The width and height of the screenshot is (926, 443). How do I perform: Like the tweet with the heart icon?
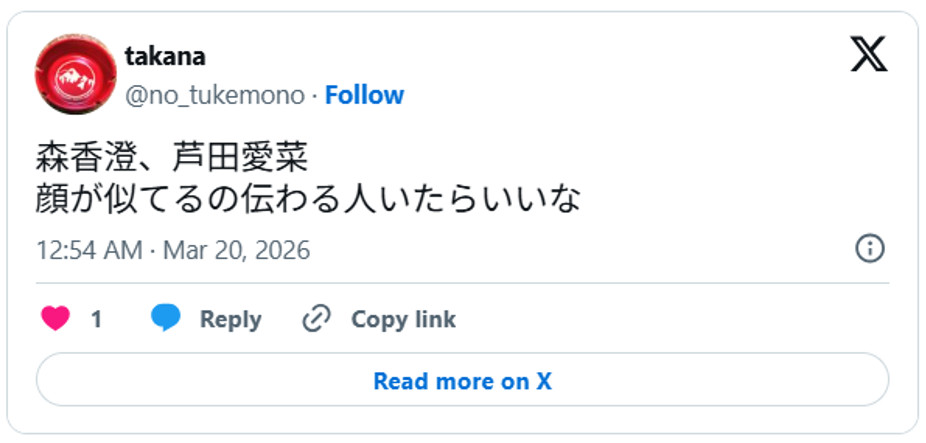click(56, 319)
